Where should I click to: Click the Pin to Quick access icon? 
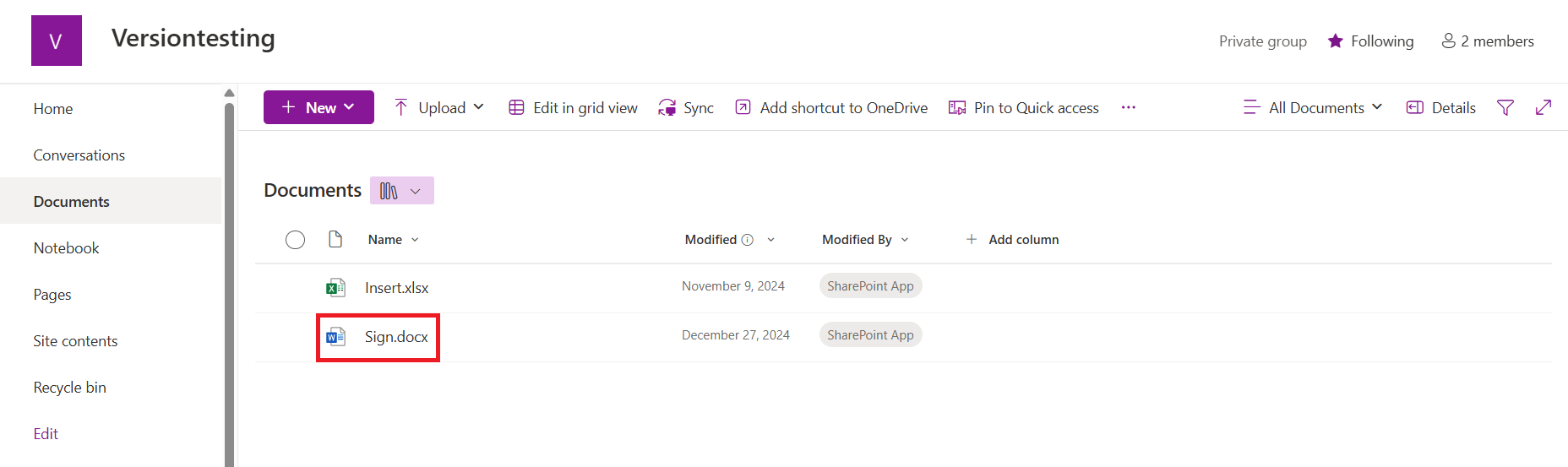(x=957, y=107)
